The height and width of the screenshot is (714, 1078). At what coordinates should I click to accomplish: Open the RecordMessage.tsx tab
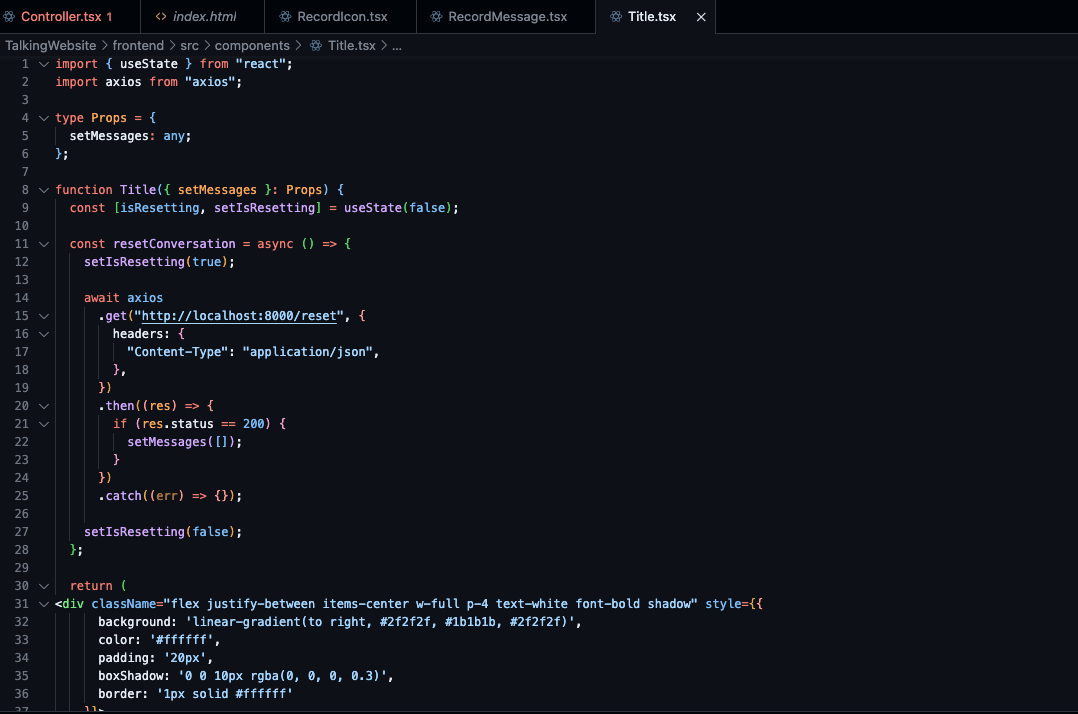[507, 17]
